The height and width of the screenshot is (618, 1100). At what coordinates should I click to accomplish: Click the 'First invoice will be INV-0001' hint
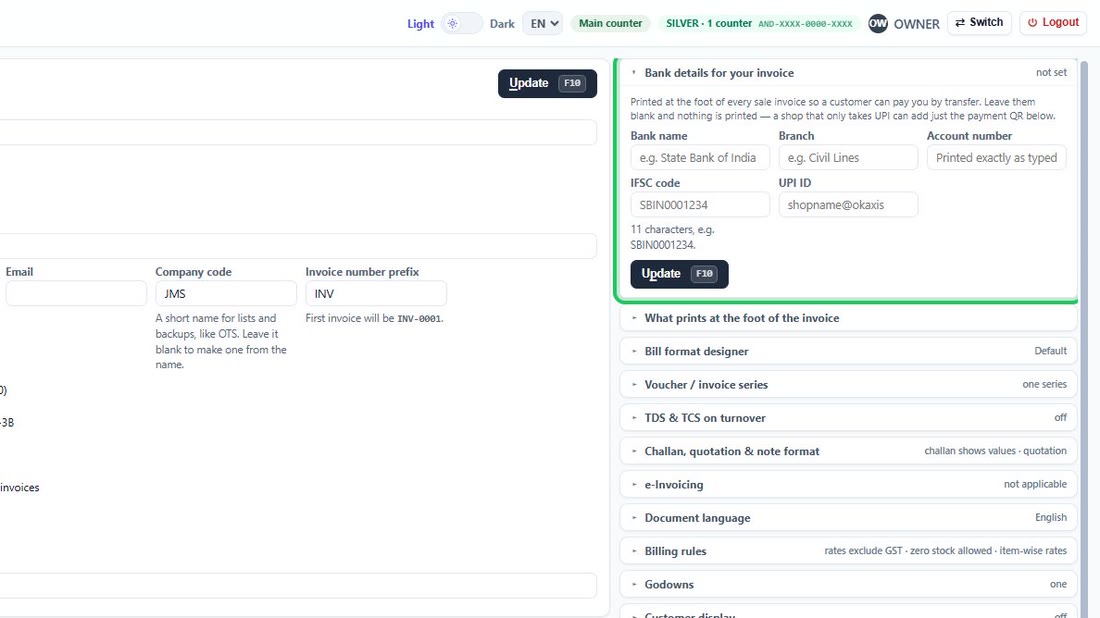375,318
